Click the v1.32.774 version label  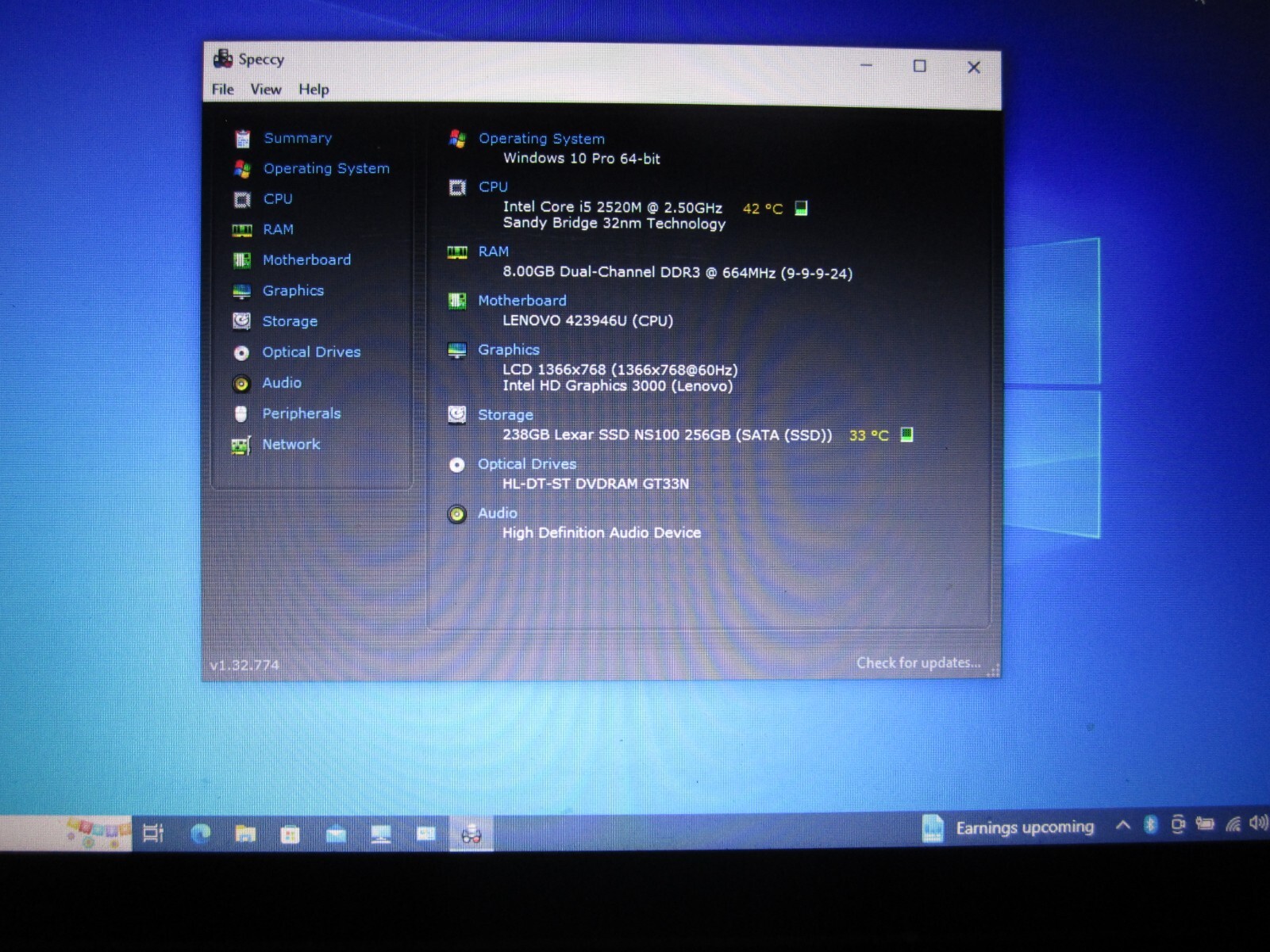pos(244,665)
